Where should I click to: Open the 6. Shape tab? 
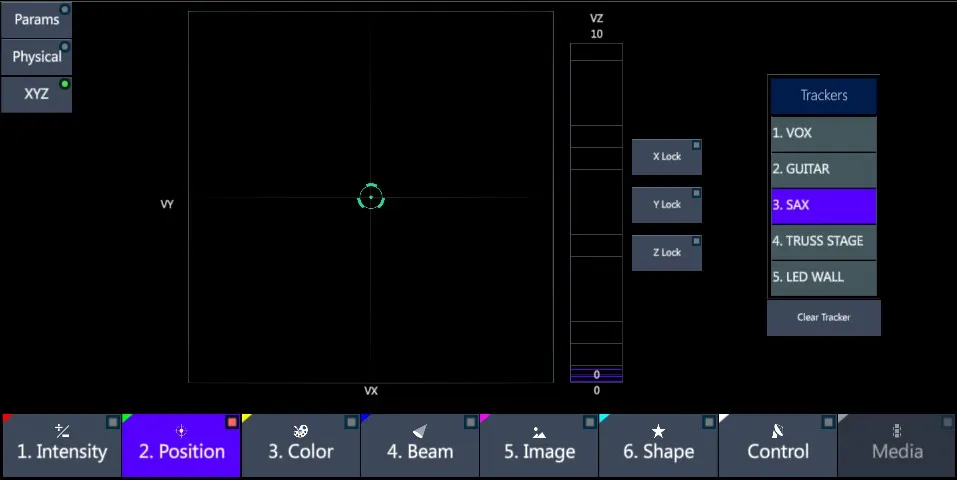[659, 445]
